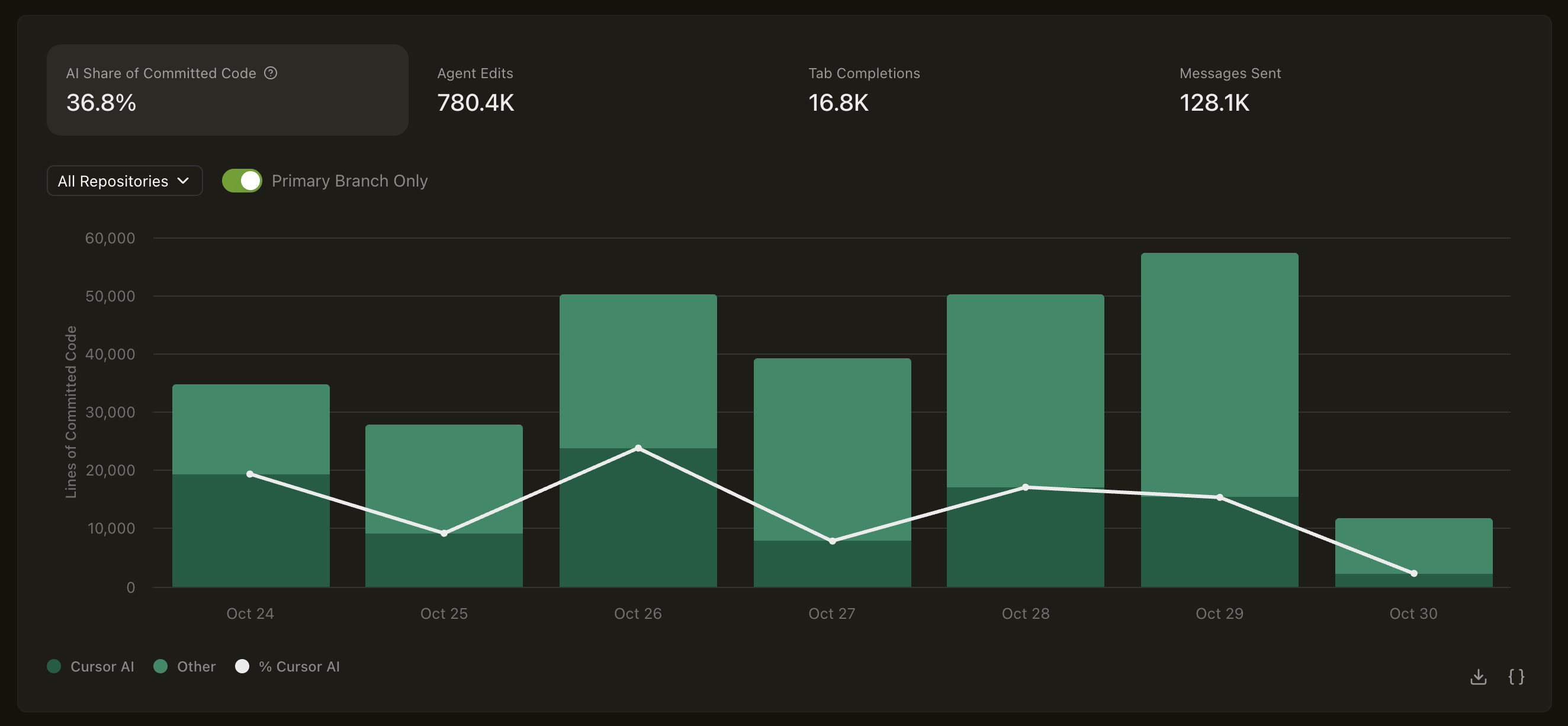
Task: Click the Oct 28 line data point
Action: (1025, 487)
